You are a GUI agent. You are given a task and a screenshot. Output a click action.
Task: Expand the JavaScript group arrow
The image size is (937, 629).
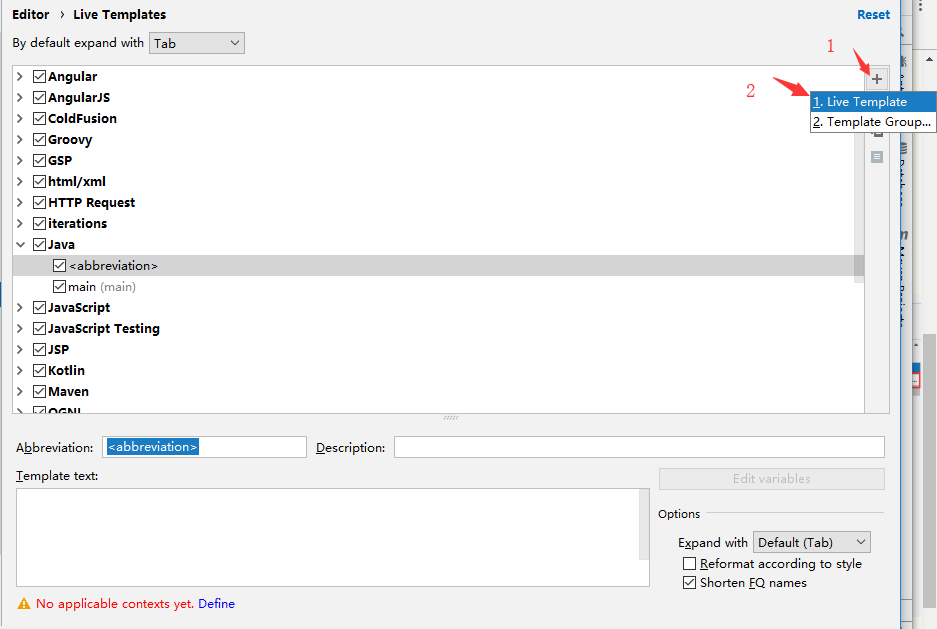20,308
